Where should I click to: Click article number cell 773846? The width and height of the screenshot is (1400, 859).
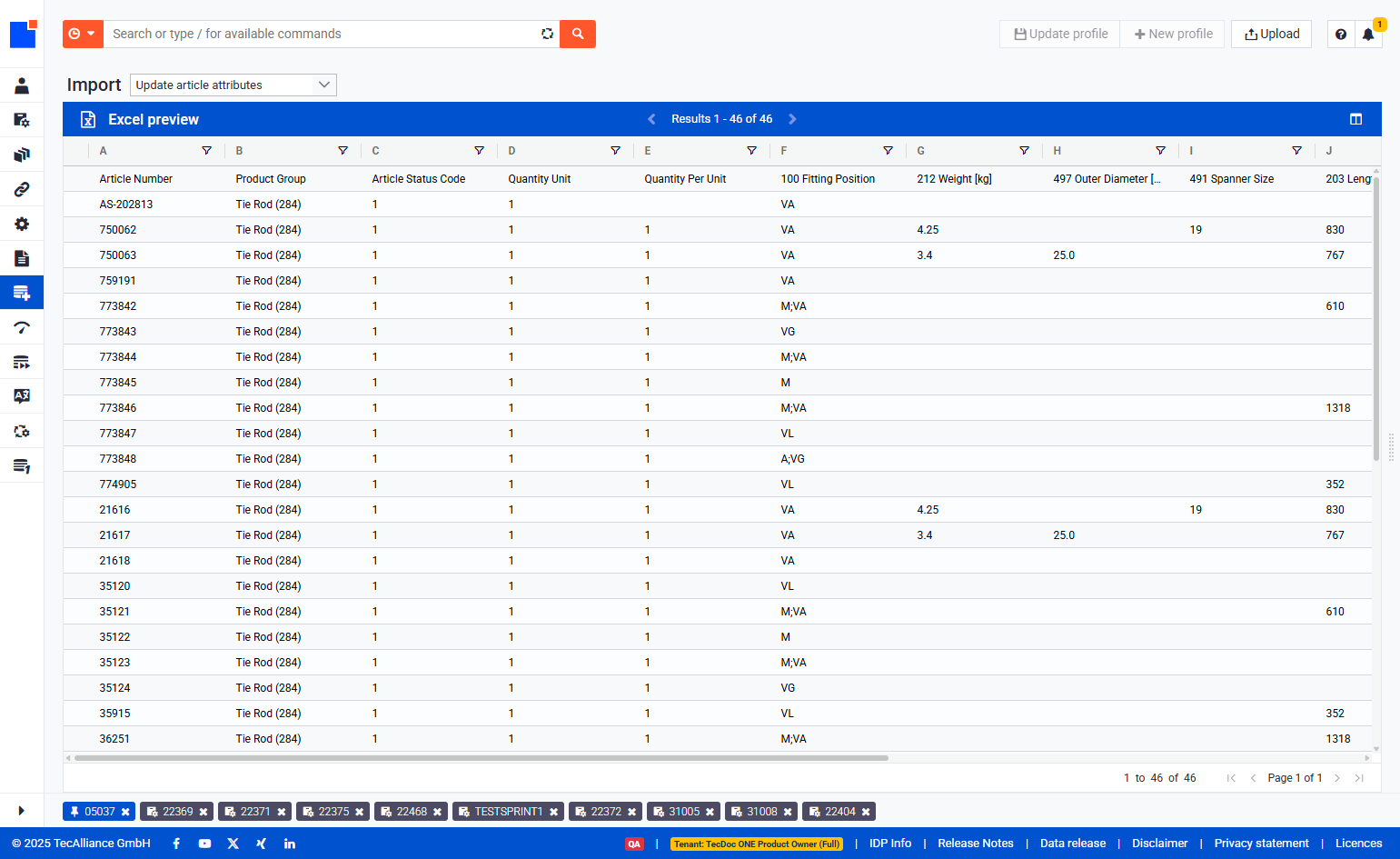point(118,408)
